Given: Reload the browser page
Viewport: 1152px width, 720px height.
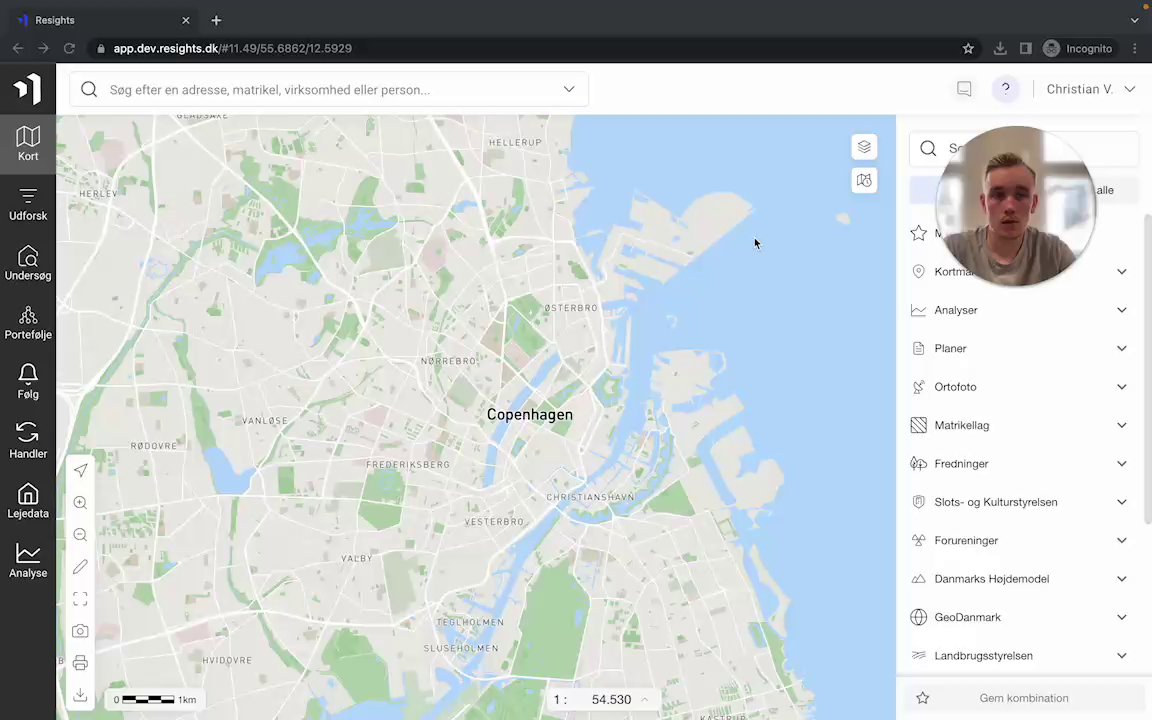Looking at the screenshot, I should (x=69, y=48).
